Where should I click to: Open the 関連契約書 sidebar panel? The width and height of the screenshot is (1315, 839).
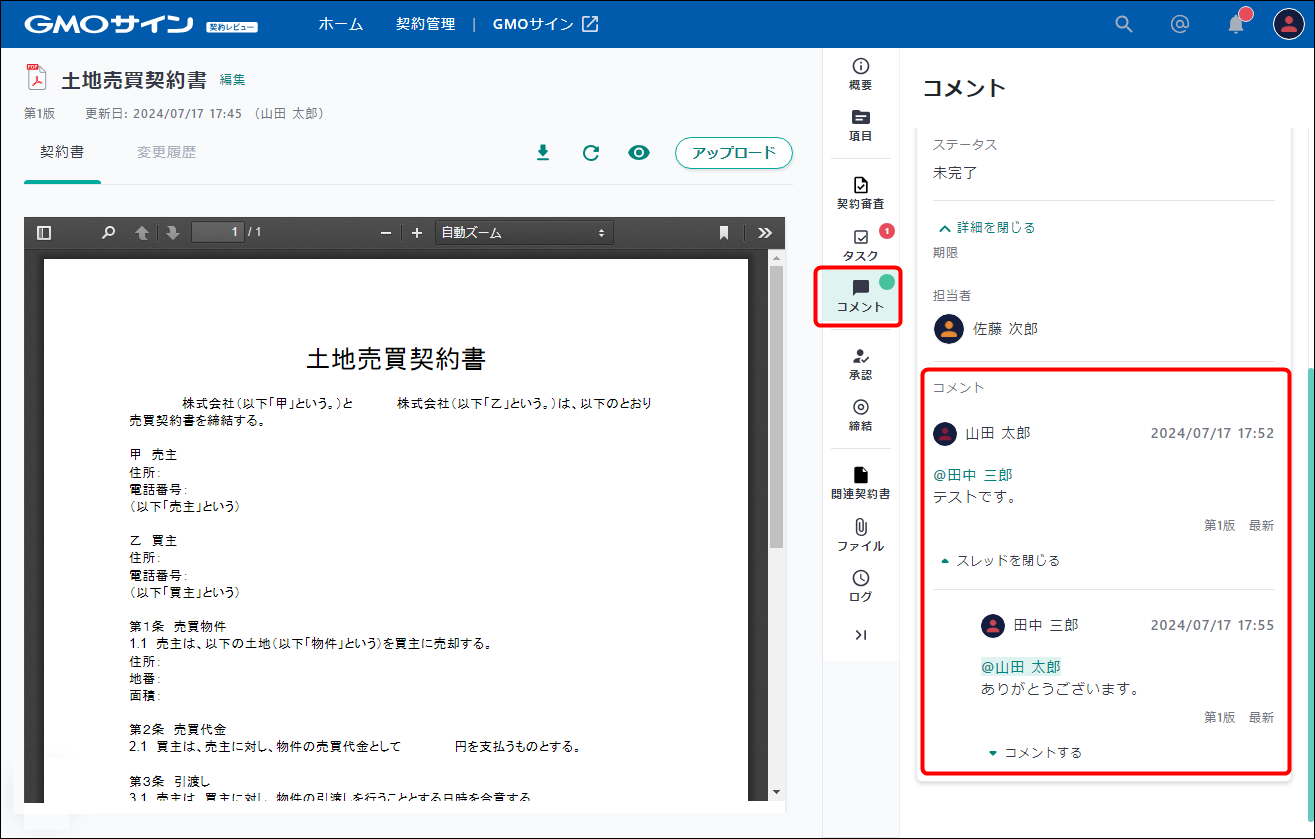tap(860, 483)
